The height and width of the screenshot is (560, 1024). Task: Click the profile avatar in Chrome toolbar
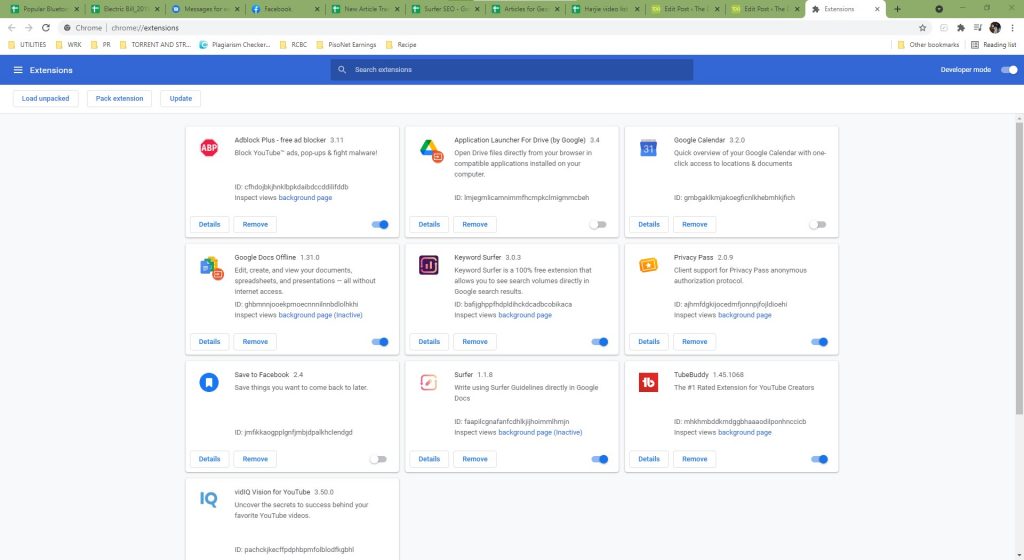tap(995, 28)
